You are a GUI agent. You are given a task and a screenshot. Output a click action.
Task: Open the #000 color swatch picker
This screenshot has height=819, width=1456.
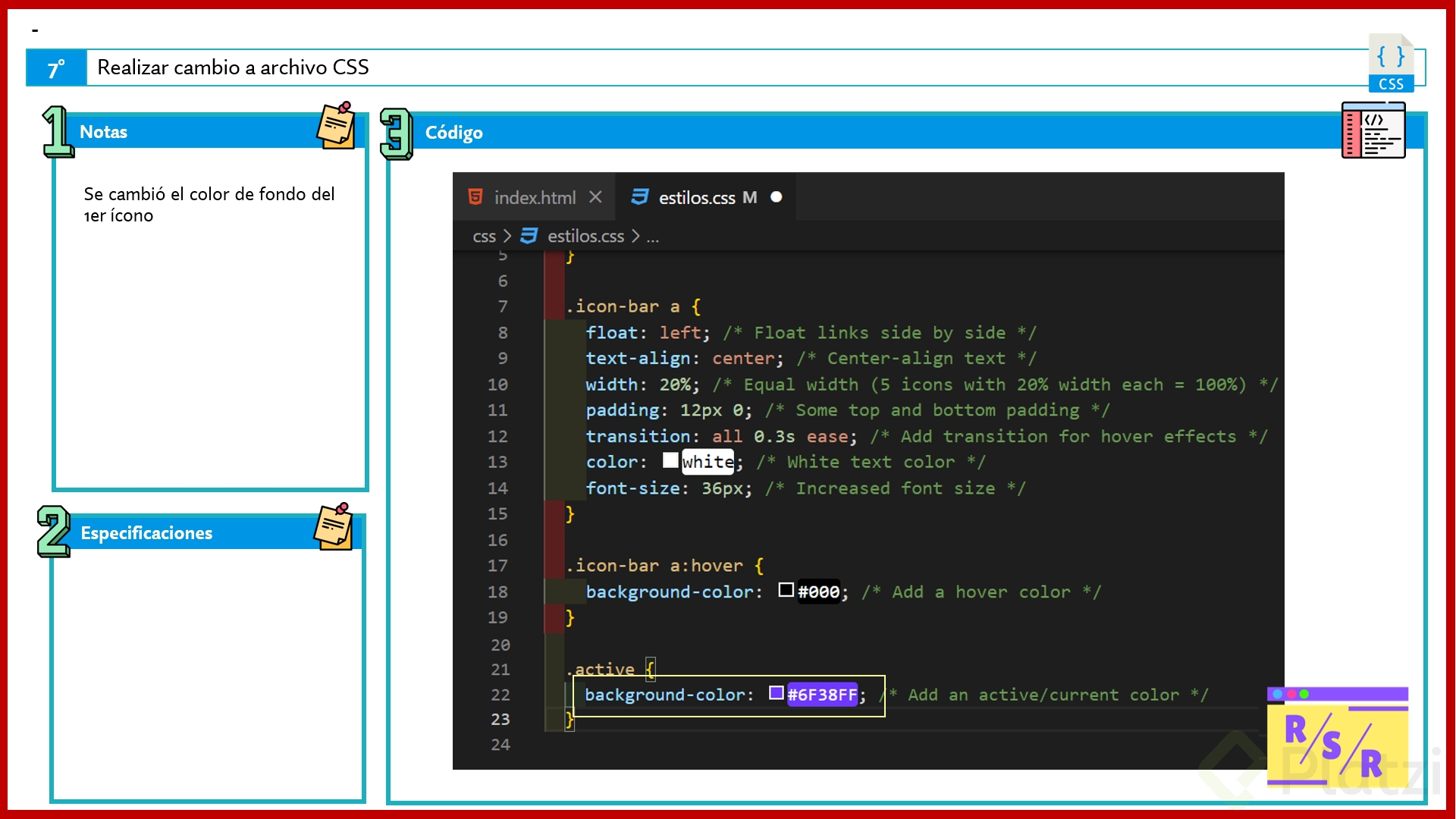pos(786,590)
